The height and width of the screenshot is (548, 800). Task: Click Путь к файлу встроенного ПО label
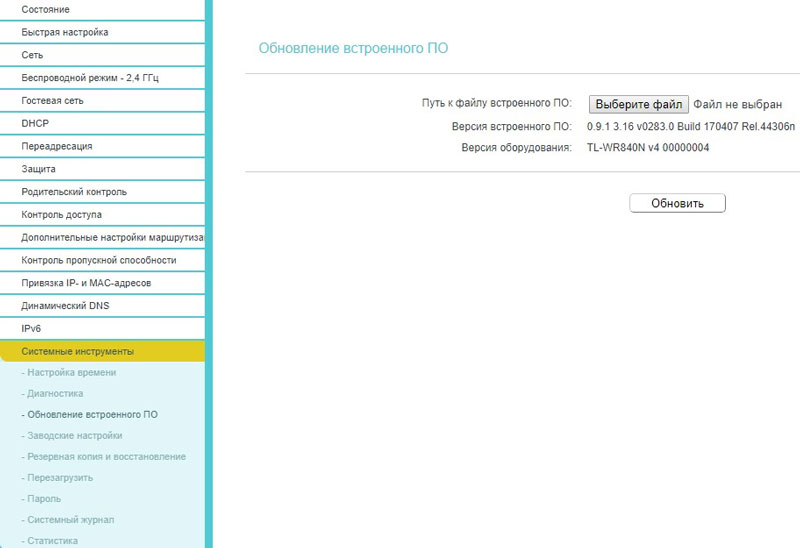click(497, 103)
